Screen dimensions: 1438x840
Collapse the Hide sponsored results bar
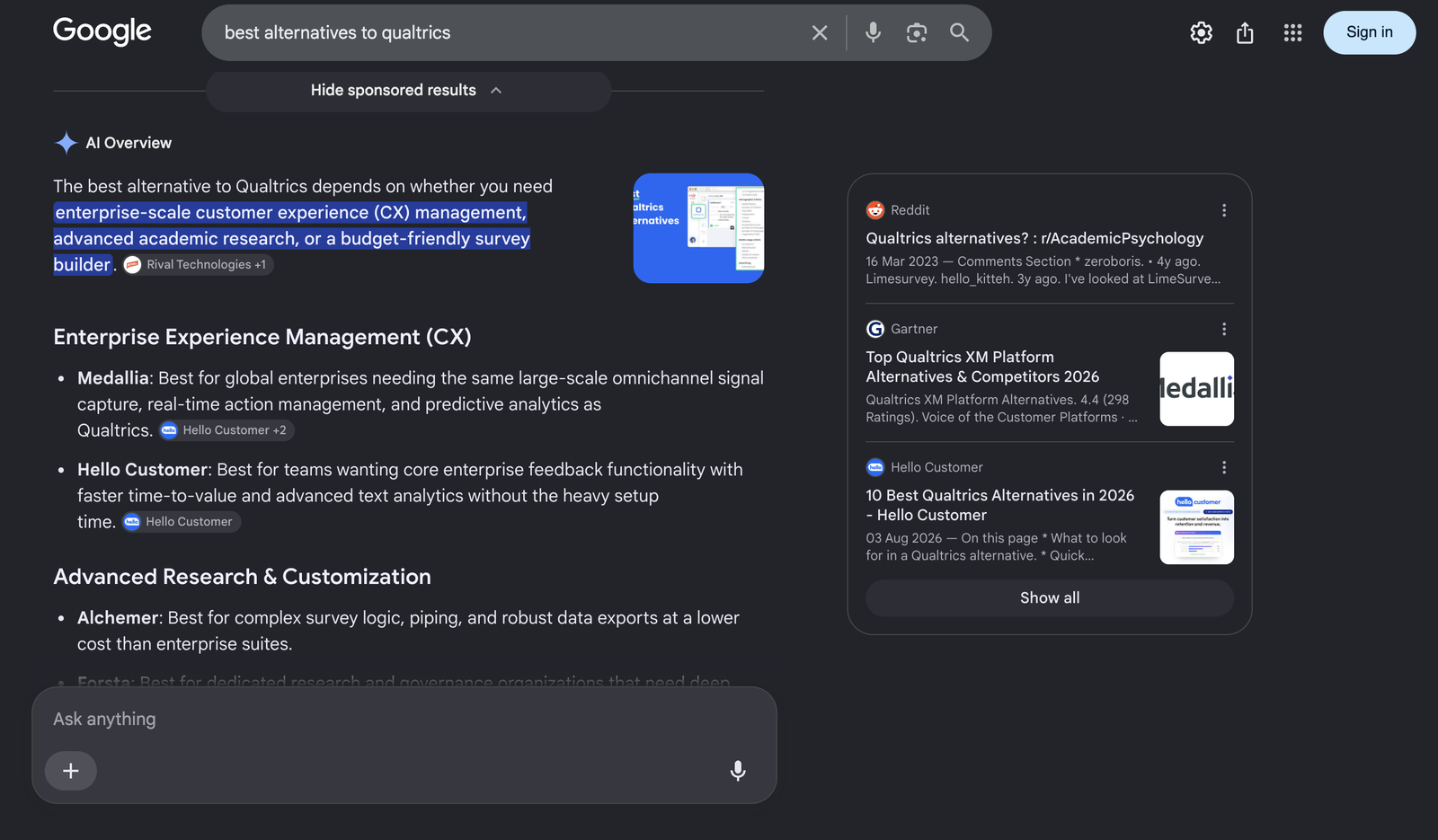409,91
